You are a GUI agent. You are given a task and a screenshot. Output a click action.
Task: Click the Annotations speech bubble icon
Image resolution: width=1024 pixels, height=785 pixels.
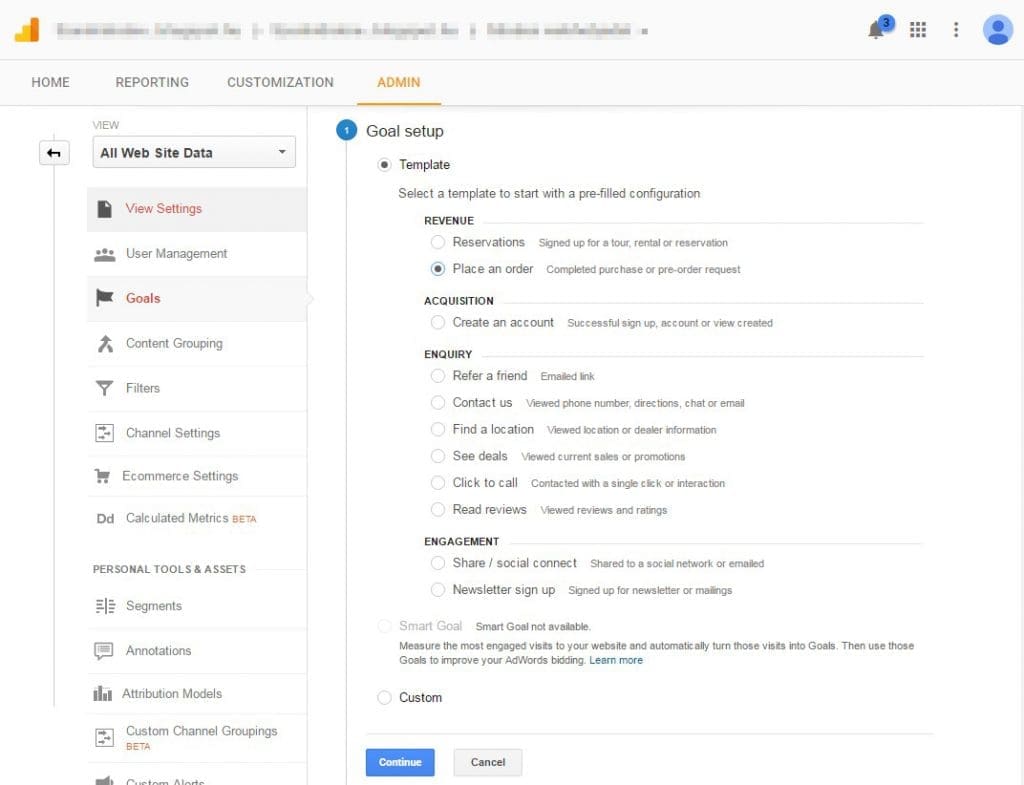tap(104, 651)
